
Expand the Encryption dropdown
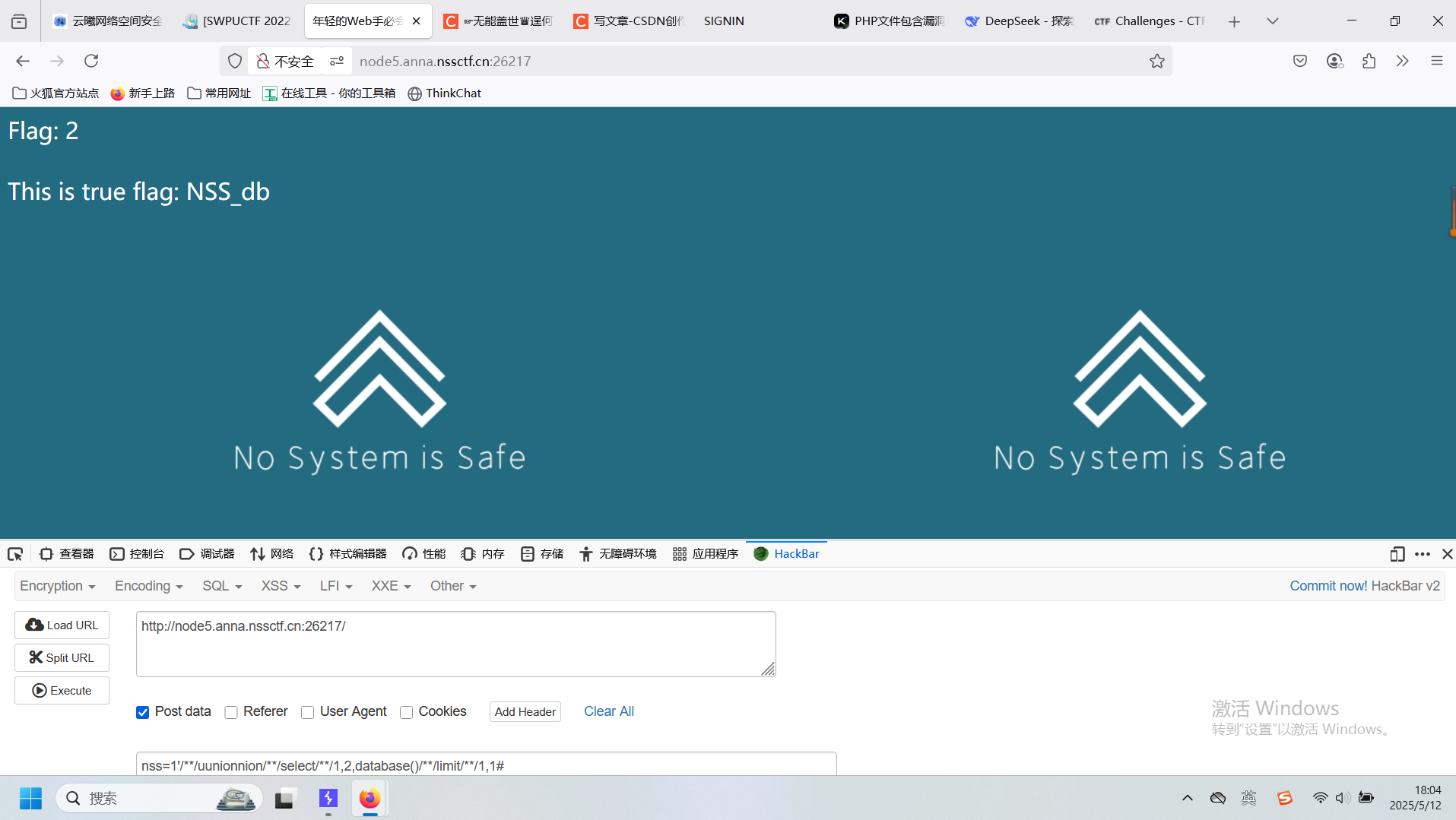coord(58,586)
